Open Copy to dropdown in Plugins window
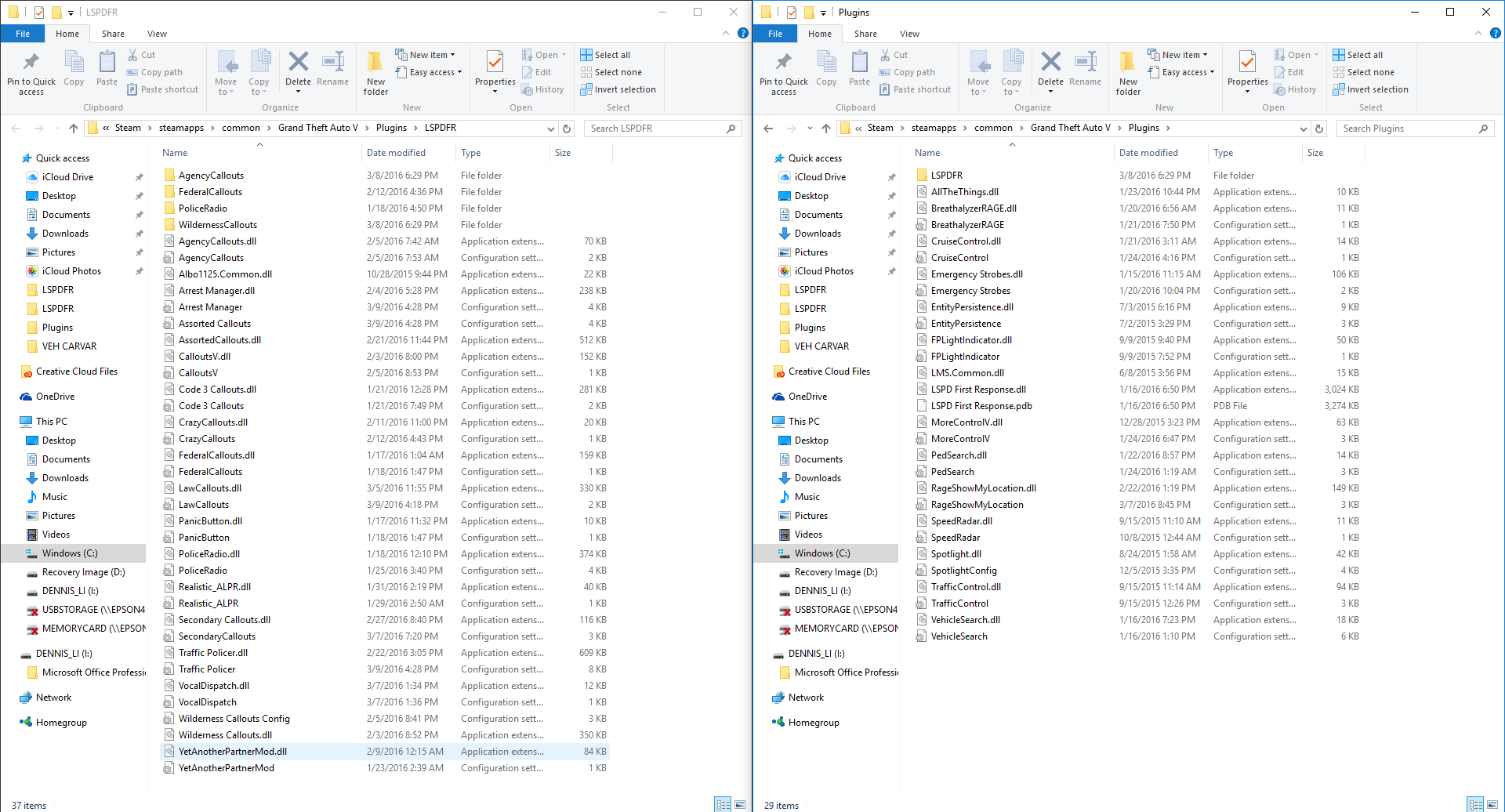Viewport: 1505px width, 812px height. [1011, 73]
